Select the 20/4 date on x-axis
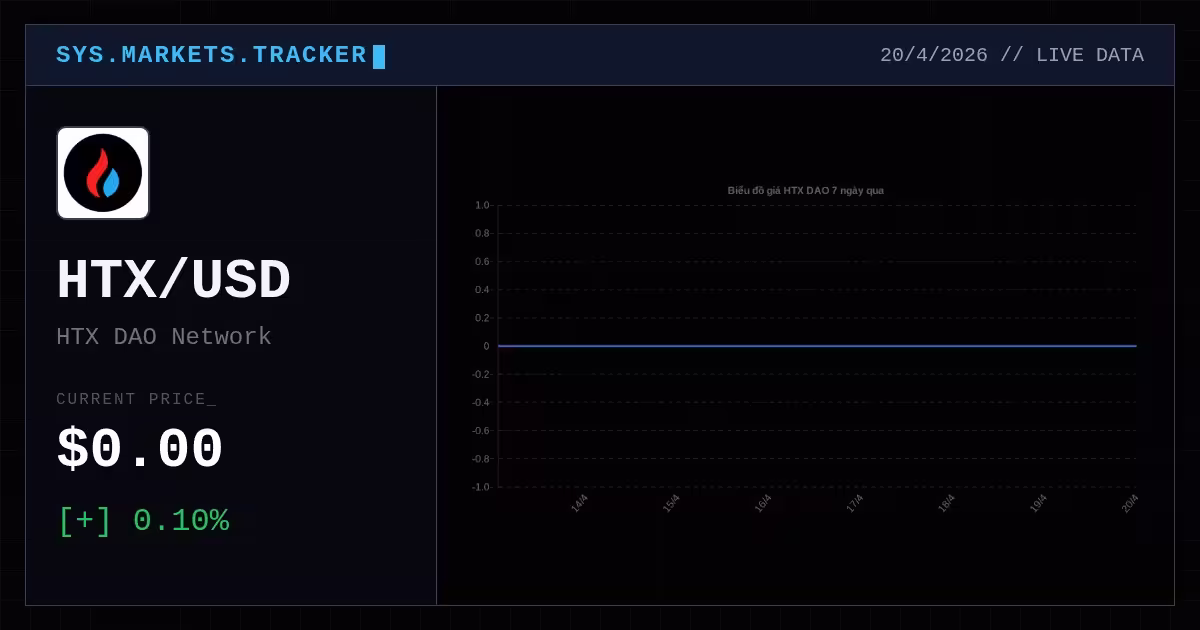The image size is (1200, 630). pos(1130,503)
